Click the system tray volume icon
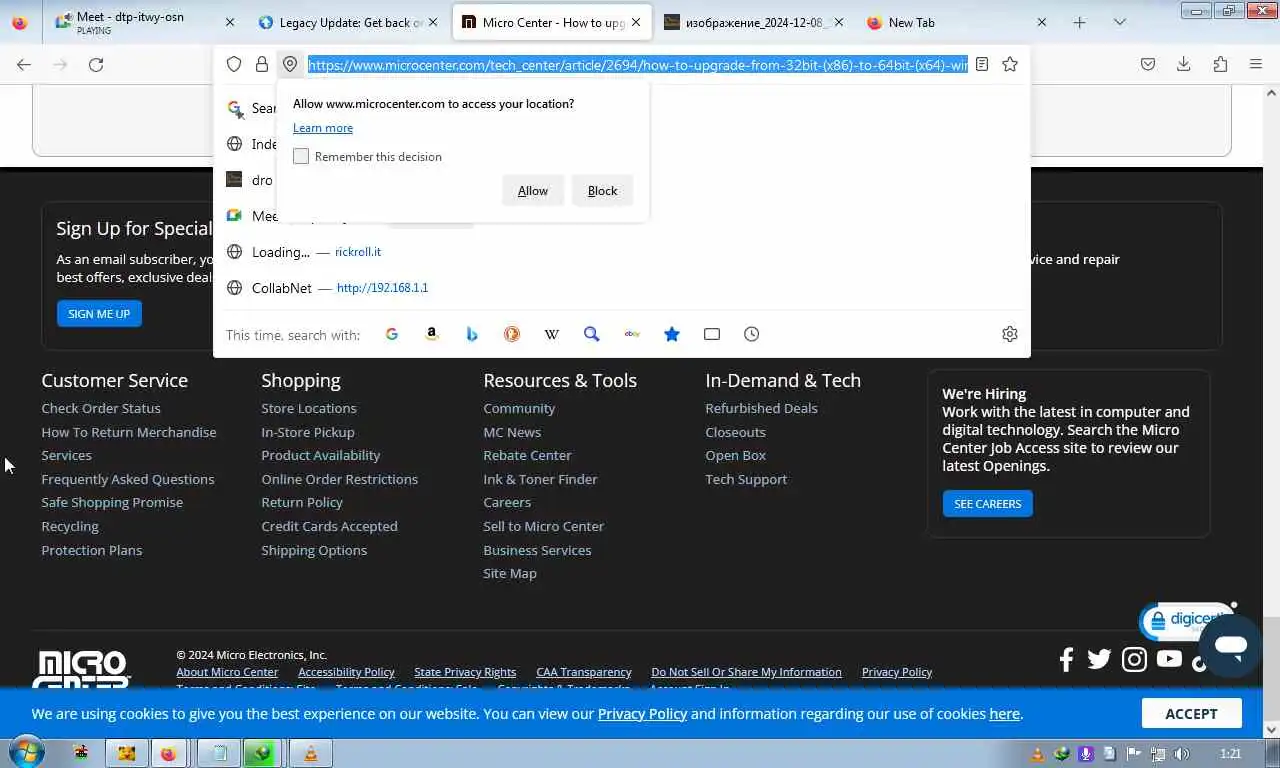The height and width of the screenshot is (768, 1280). pos(1181,754)
